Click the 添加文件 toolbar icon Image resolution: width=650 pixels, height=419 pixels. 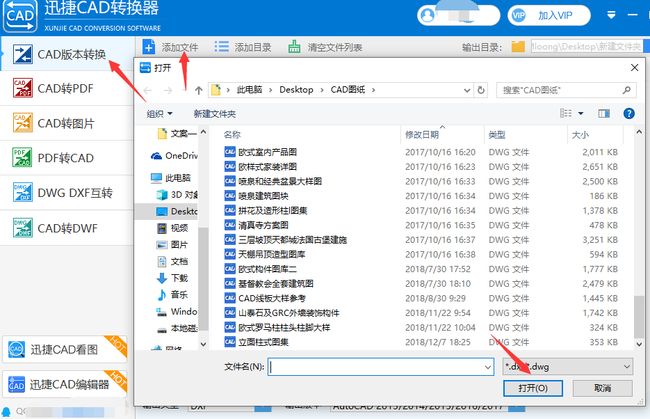[148, 47]
